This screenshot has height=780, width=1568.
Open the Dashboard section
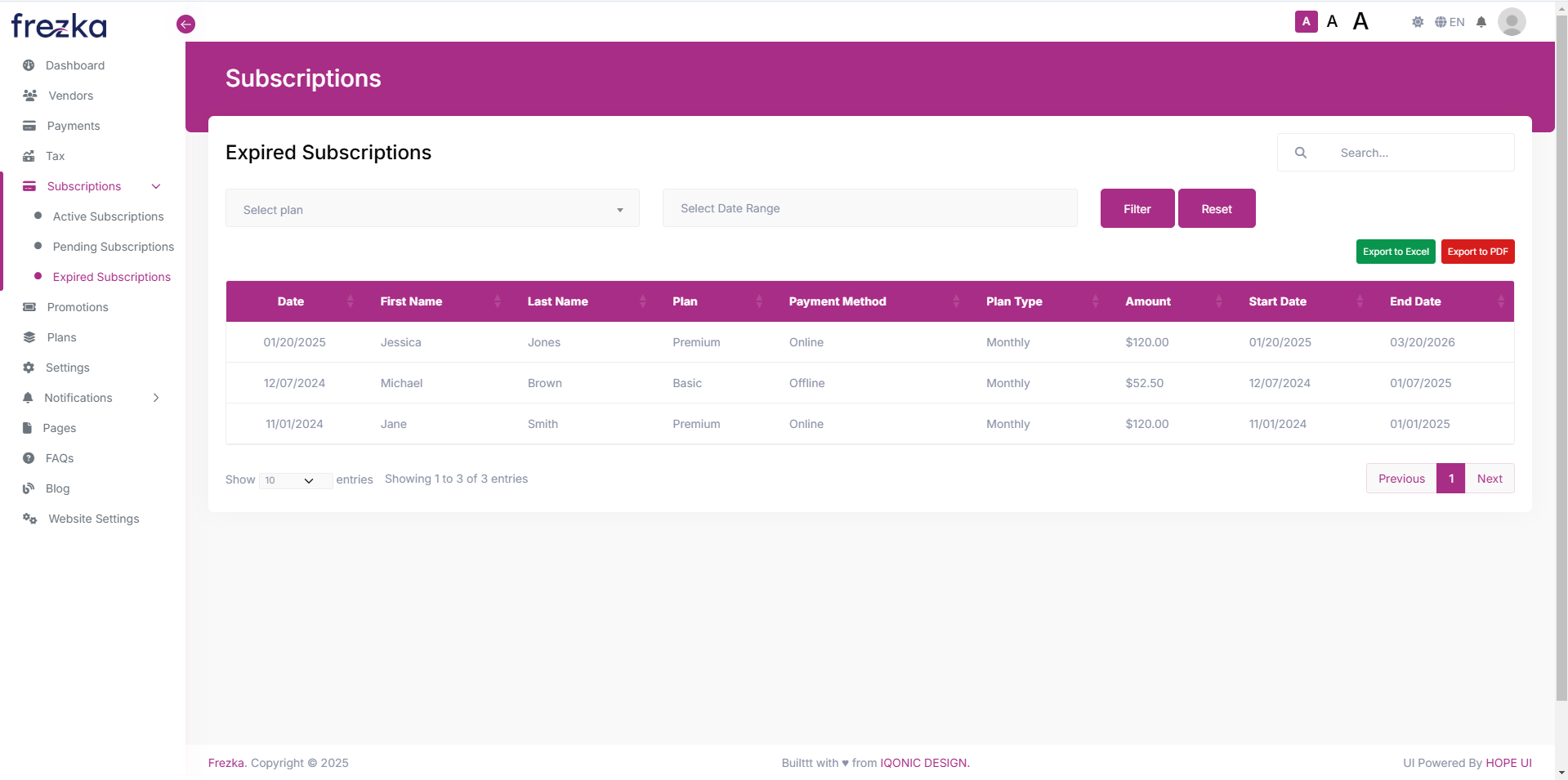pyautogui.click(x=75, y=65)
